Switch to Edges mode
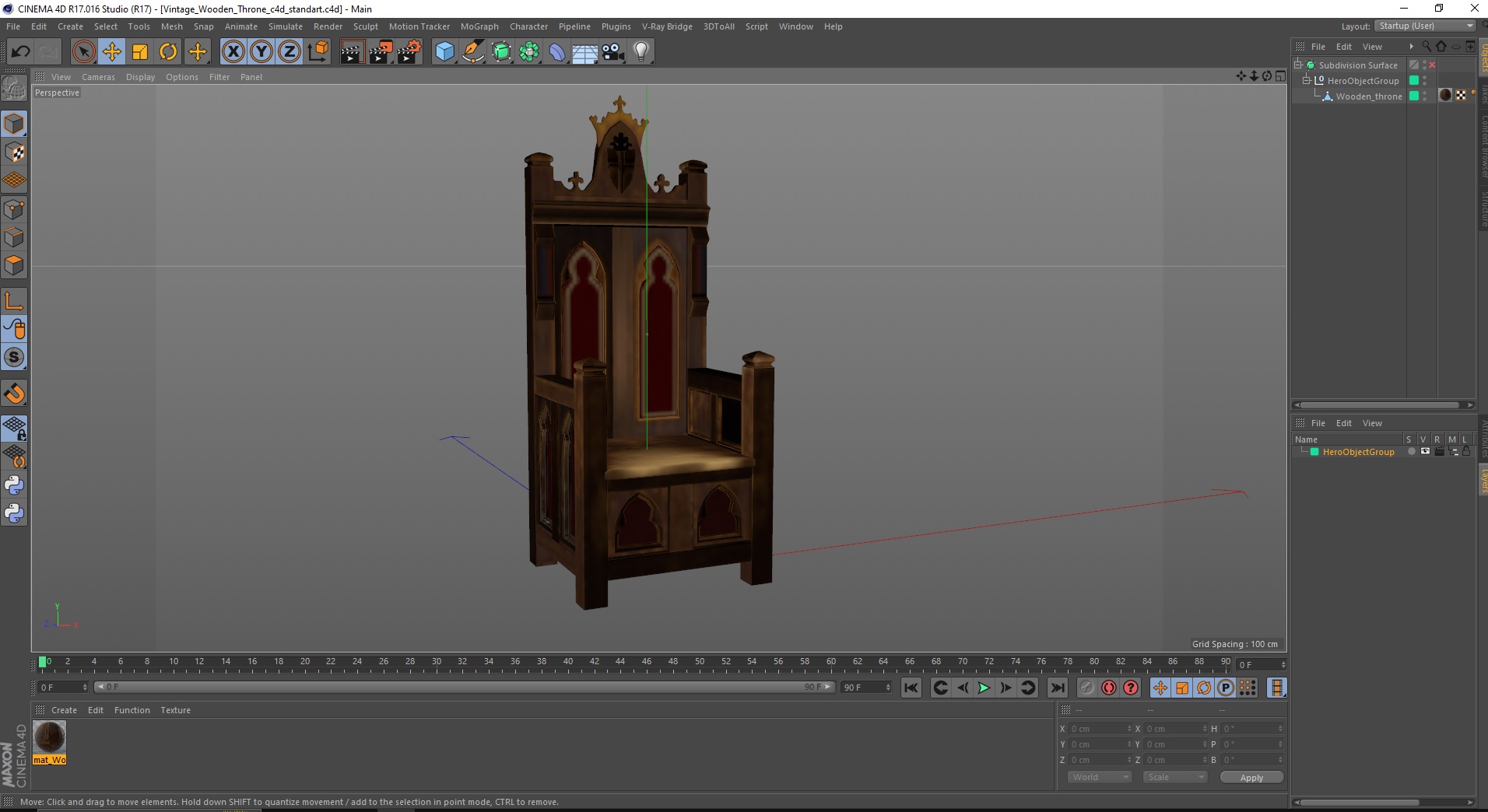Viewport: 1488px width, 812px height. point(14,237)
